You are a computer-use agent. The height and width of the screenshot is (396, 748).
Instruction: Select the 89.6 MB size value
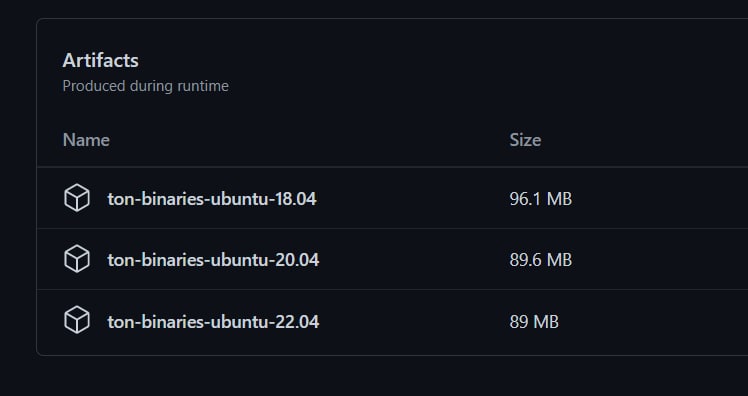point(540,260)
